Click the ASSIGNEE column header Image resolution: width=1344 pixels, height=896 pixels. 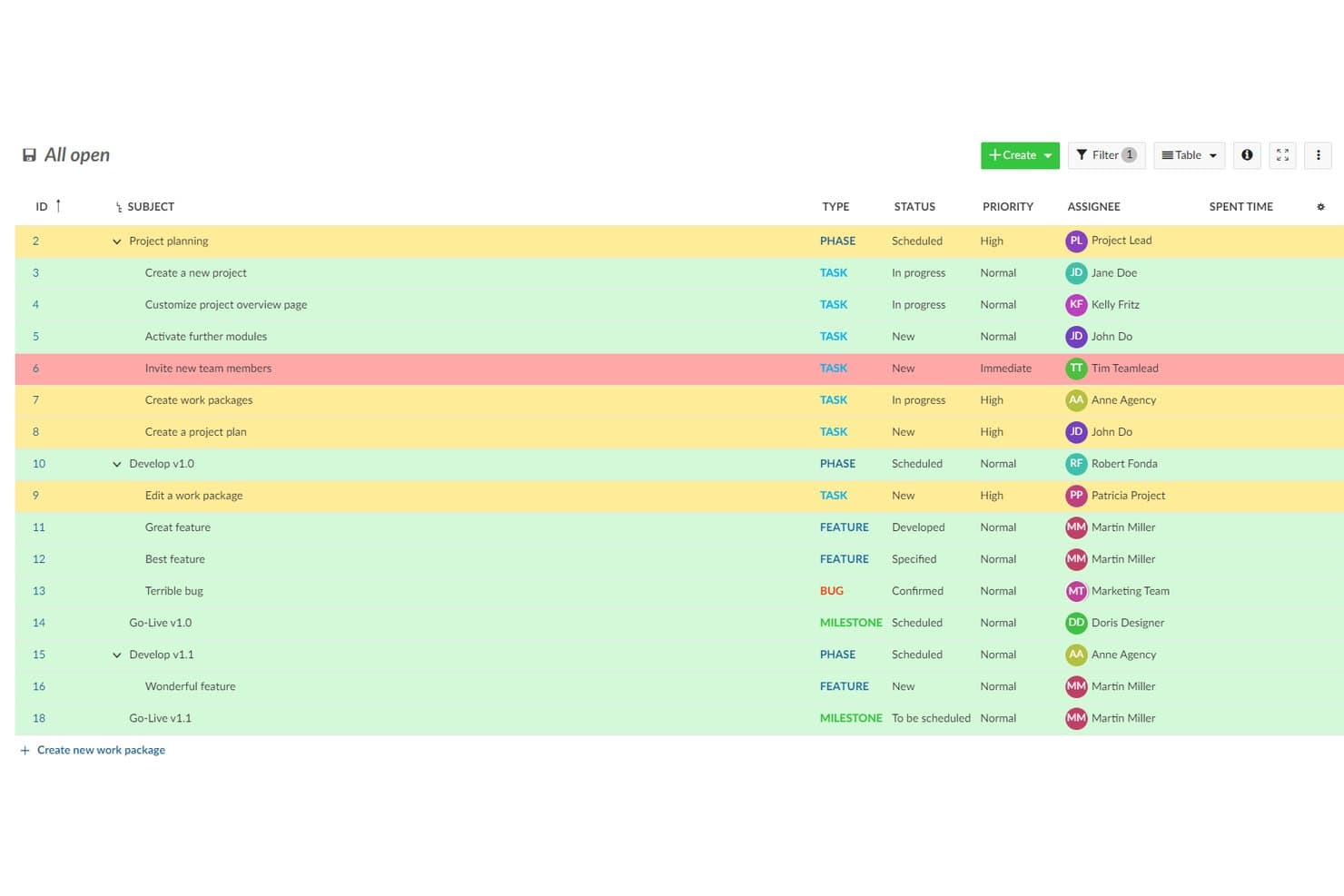[x=1093, y=207]
